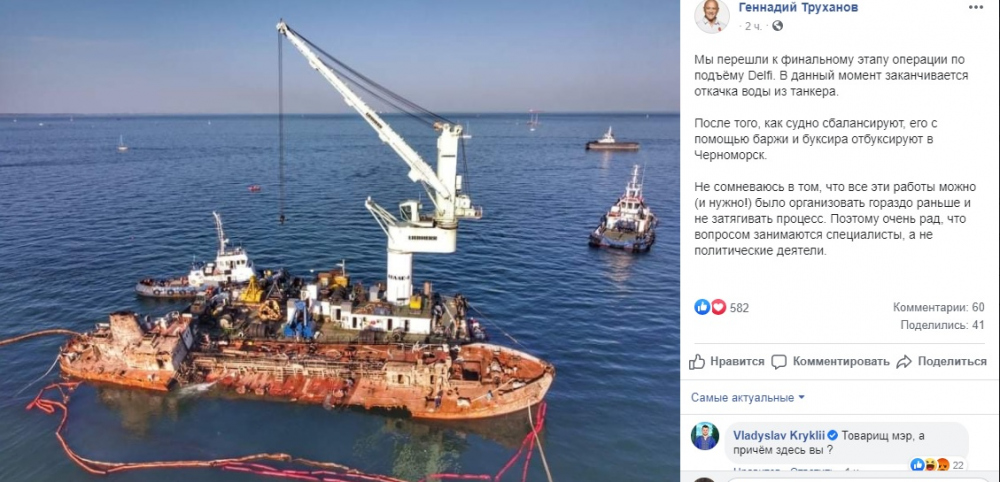
Task: View shares via Поделились: 41
Action: pyautogui.click(x=943, y=325)
